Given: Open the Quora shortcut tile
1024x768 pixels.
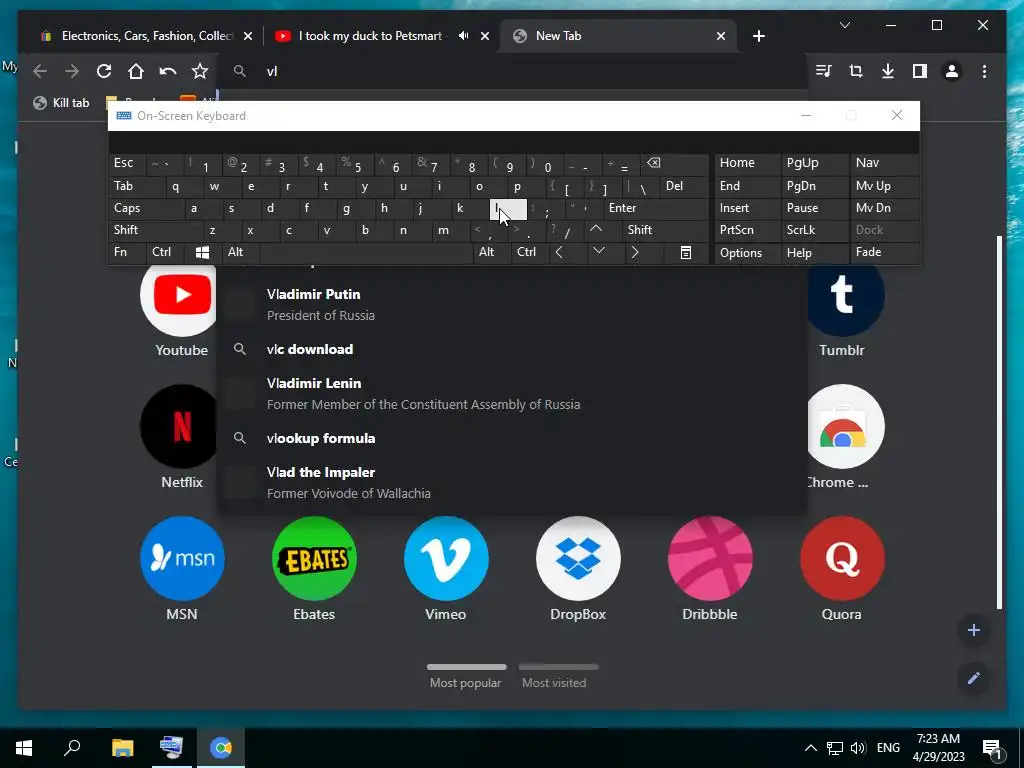Looking at the screenshot, I should click(x=842, y=568).
